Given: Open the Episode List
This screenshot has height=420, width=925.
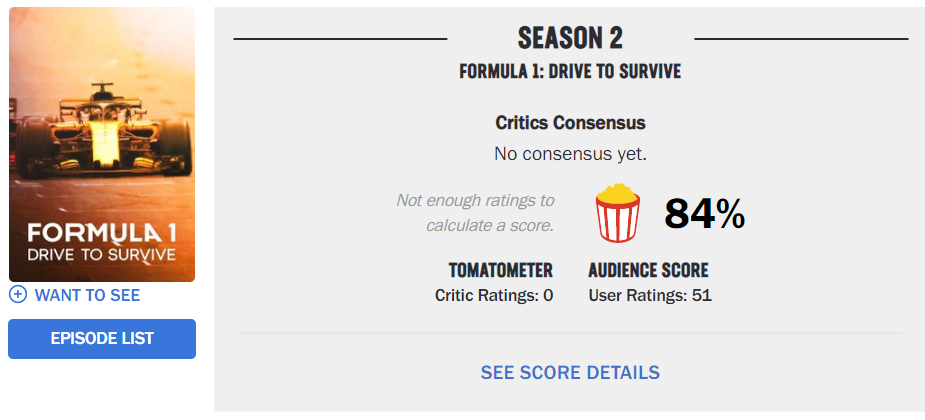Looking at the screenshot, I should pos(102,339).
